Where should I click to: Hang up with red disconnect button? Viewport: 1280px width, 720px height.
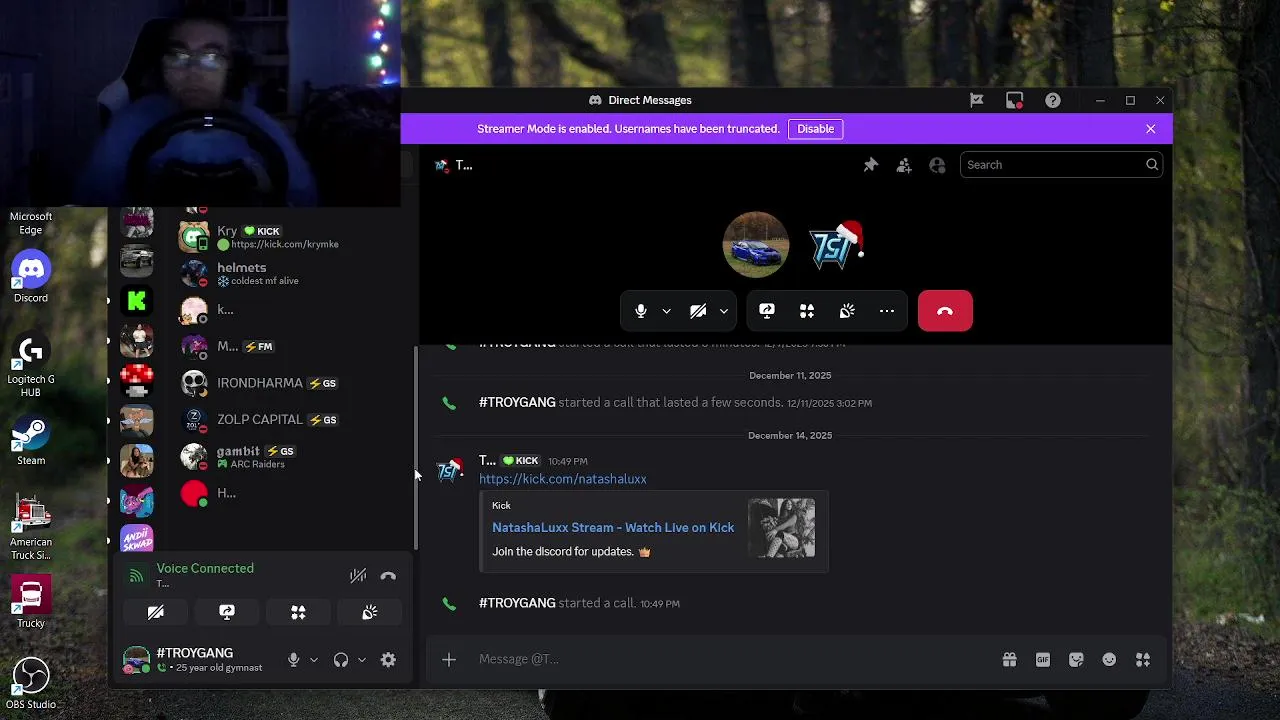point(945,311)
